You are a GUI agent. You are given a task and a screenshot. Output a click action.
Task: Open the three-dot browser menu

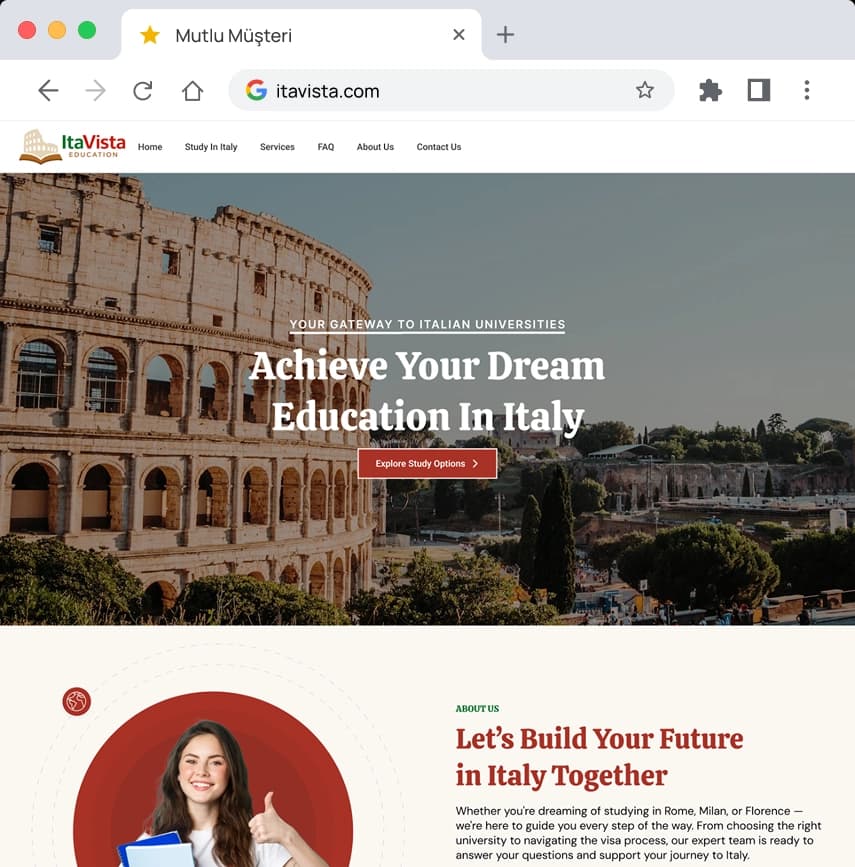807,90
